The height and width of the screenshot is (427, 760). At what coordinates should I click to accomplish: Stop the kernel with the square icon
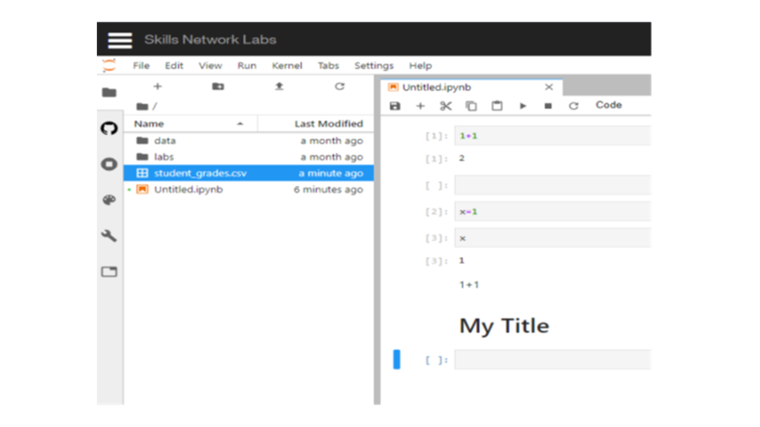(x=548, y=106)
